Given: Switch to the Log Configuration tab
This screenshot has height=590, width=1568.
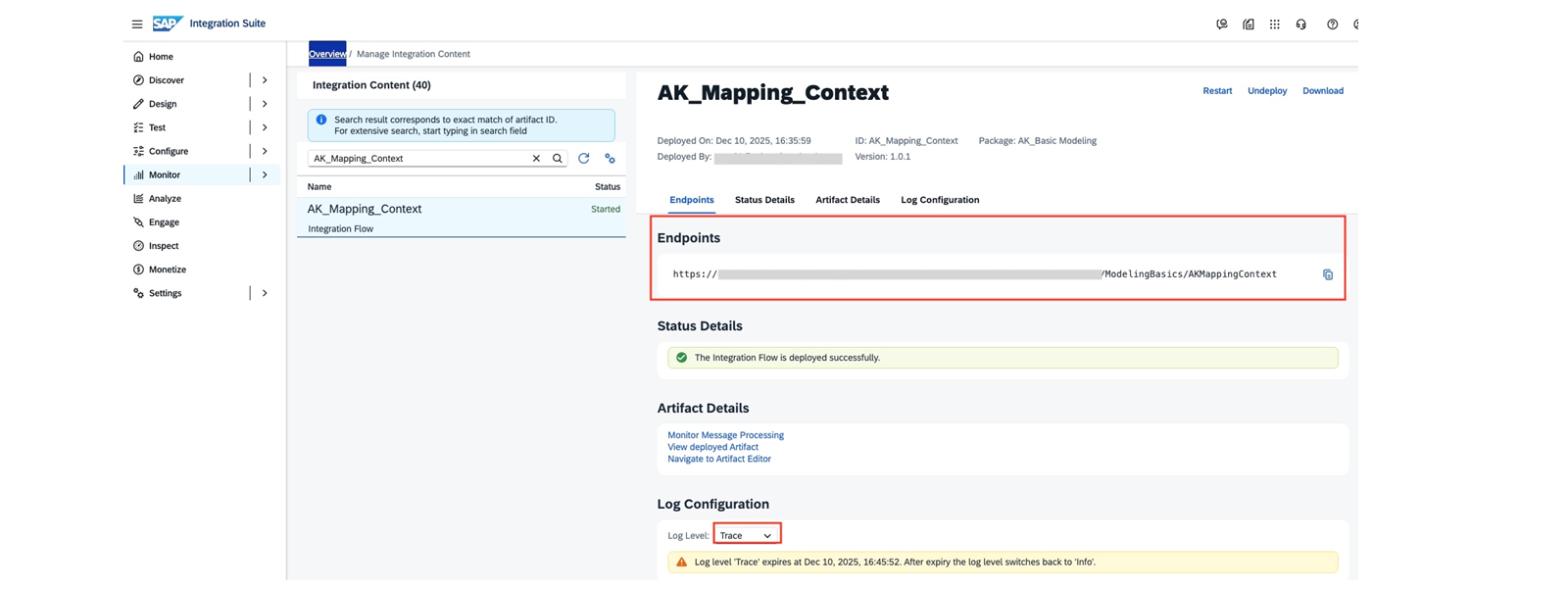Looking at the screenshot, I should [x=940, y=200].
